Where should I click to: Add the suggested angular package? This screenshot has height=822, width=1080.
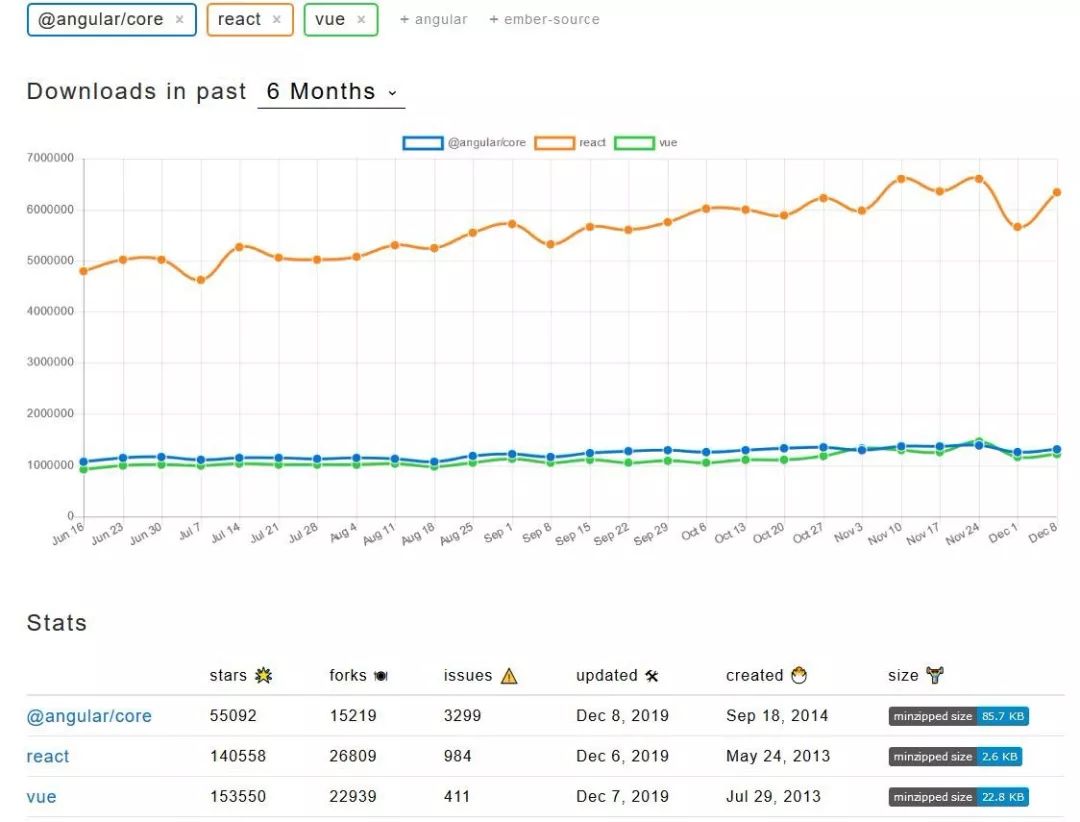433,20
